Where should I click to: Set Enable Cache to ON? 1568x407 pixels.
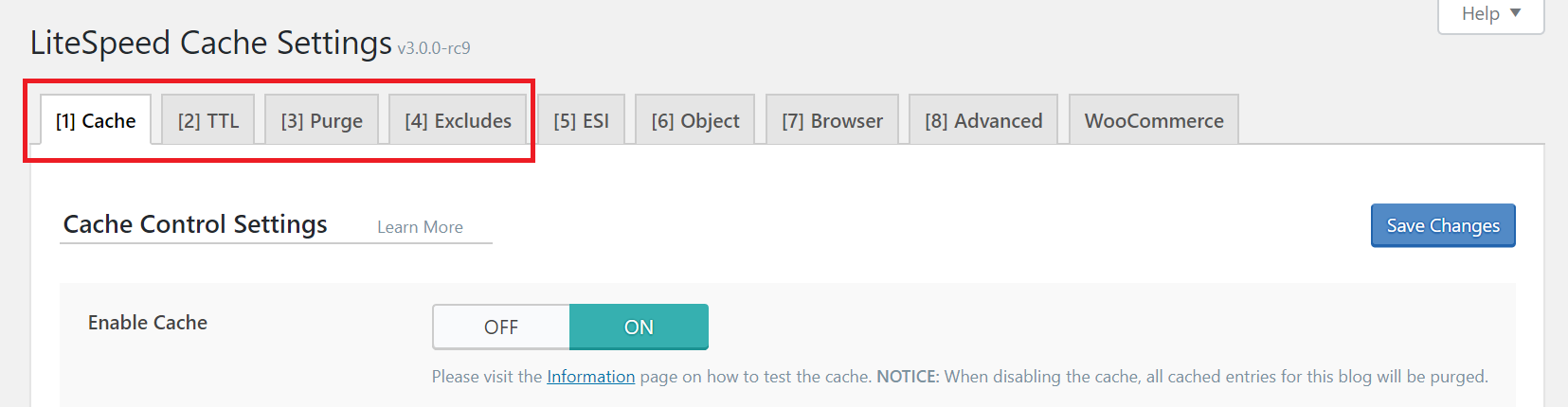[x=639, y=327]
